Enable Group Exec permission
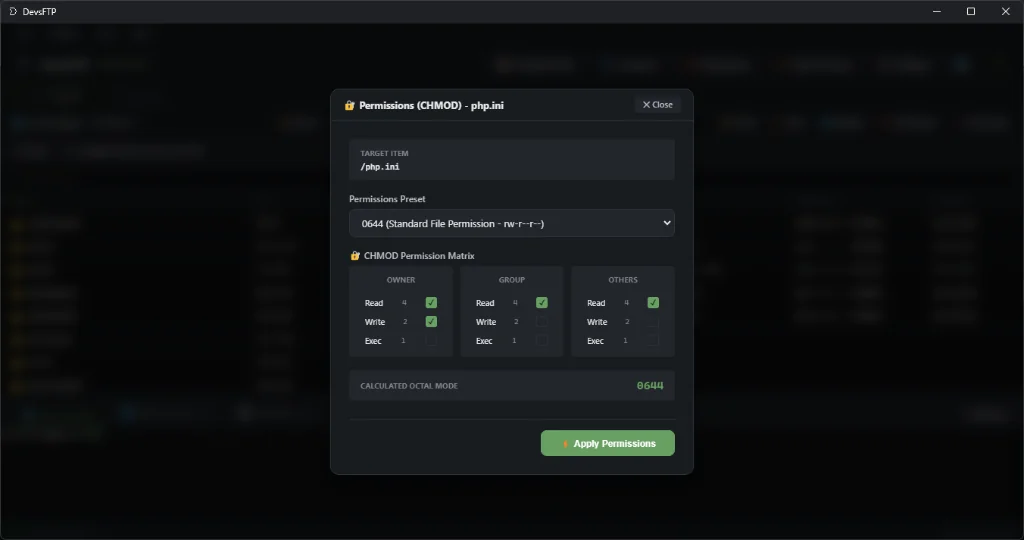The width and height of the screenshot is (1024, 540). (x=541, y=340)
